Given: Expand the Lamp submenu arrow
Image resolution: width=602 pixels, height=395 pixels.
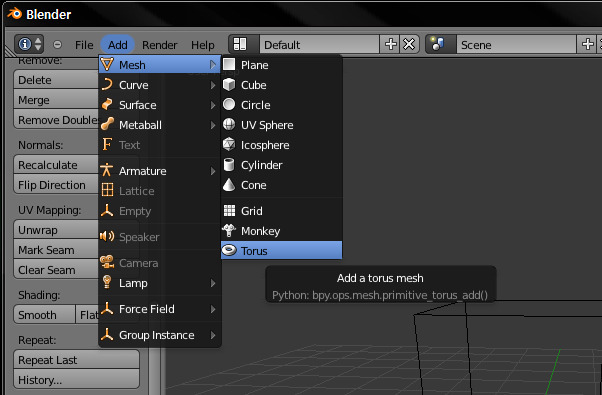Looking at the screenshot, I should pyautogui.click(x=213, y=283).
